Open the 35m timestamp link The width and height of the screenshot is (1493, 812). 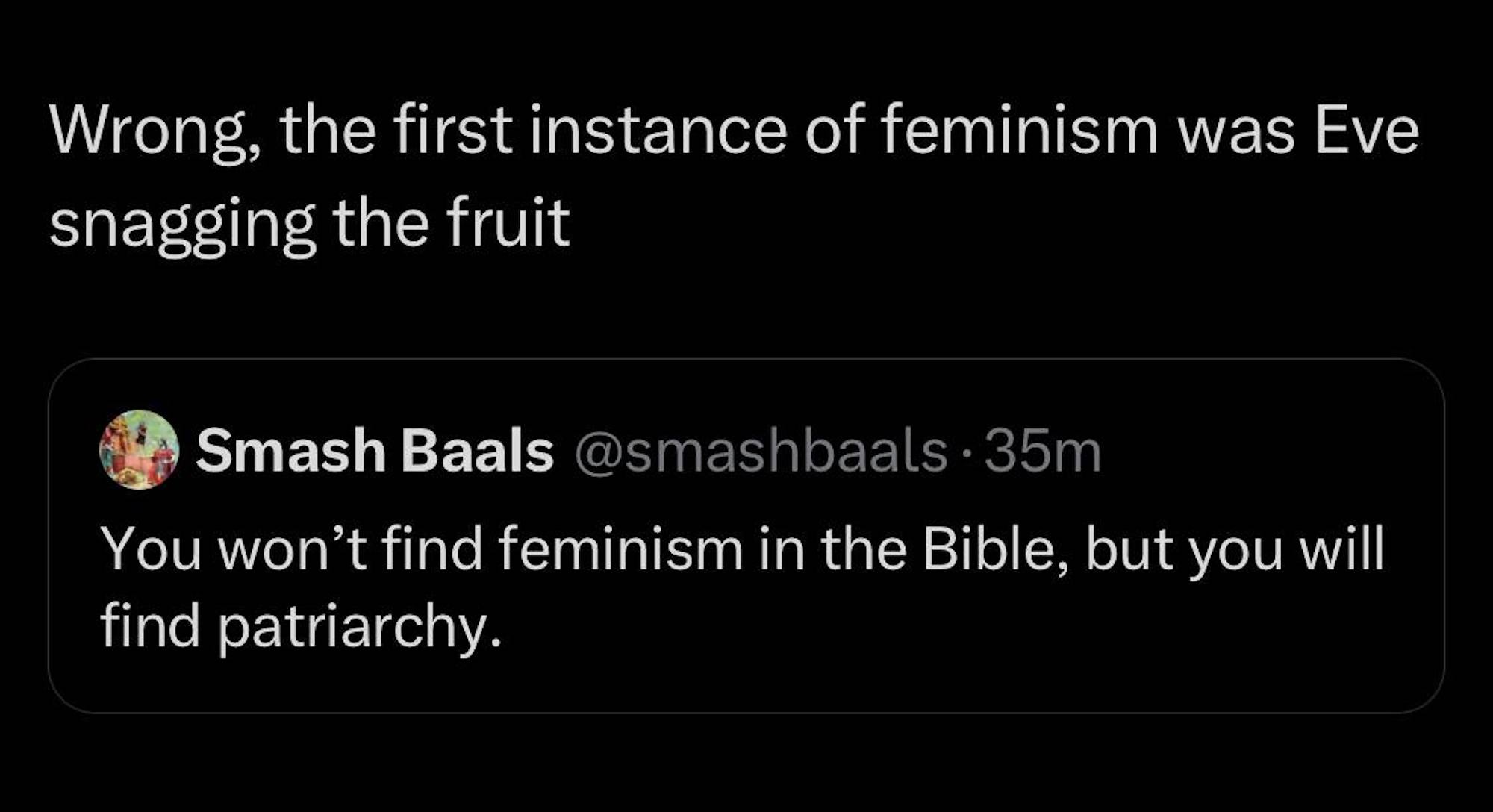point(1043,451)
